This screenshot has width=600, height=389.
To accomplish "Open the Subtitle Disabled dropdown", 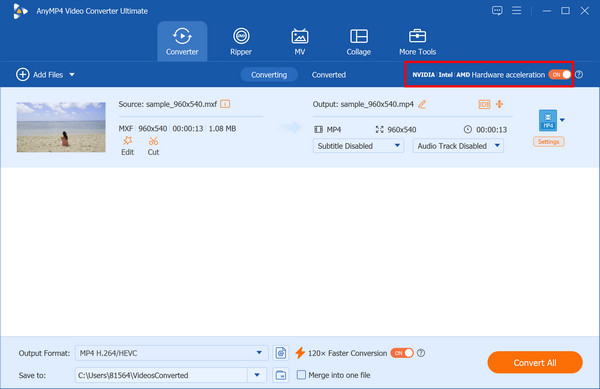I will [358, 146].
